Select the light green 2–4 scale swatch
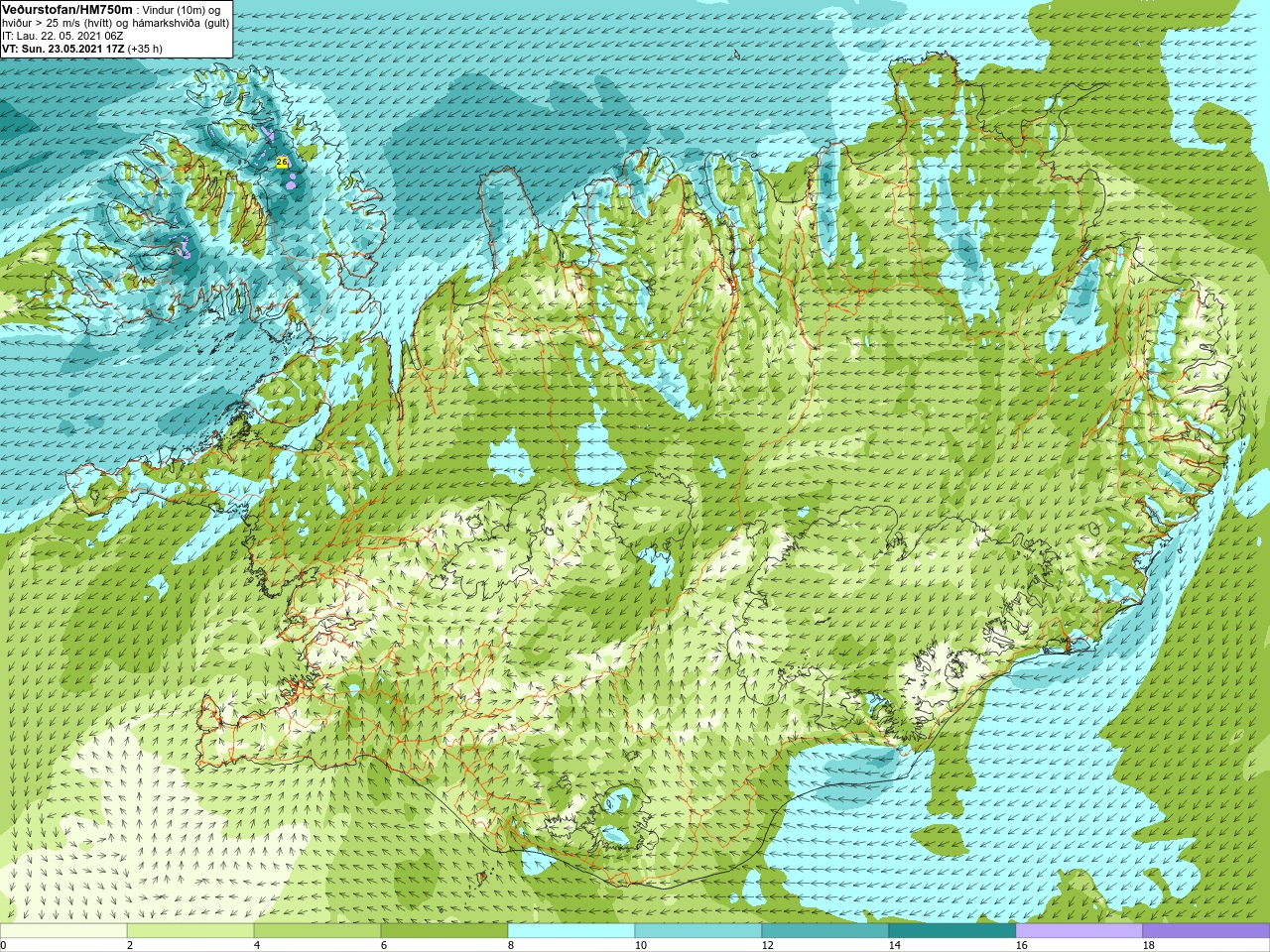Image resolution: width=1270 pixels, height=952 pixels. click(x=190, y=931)
